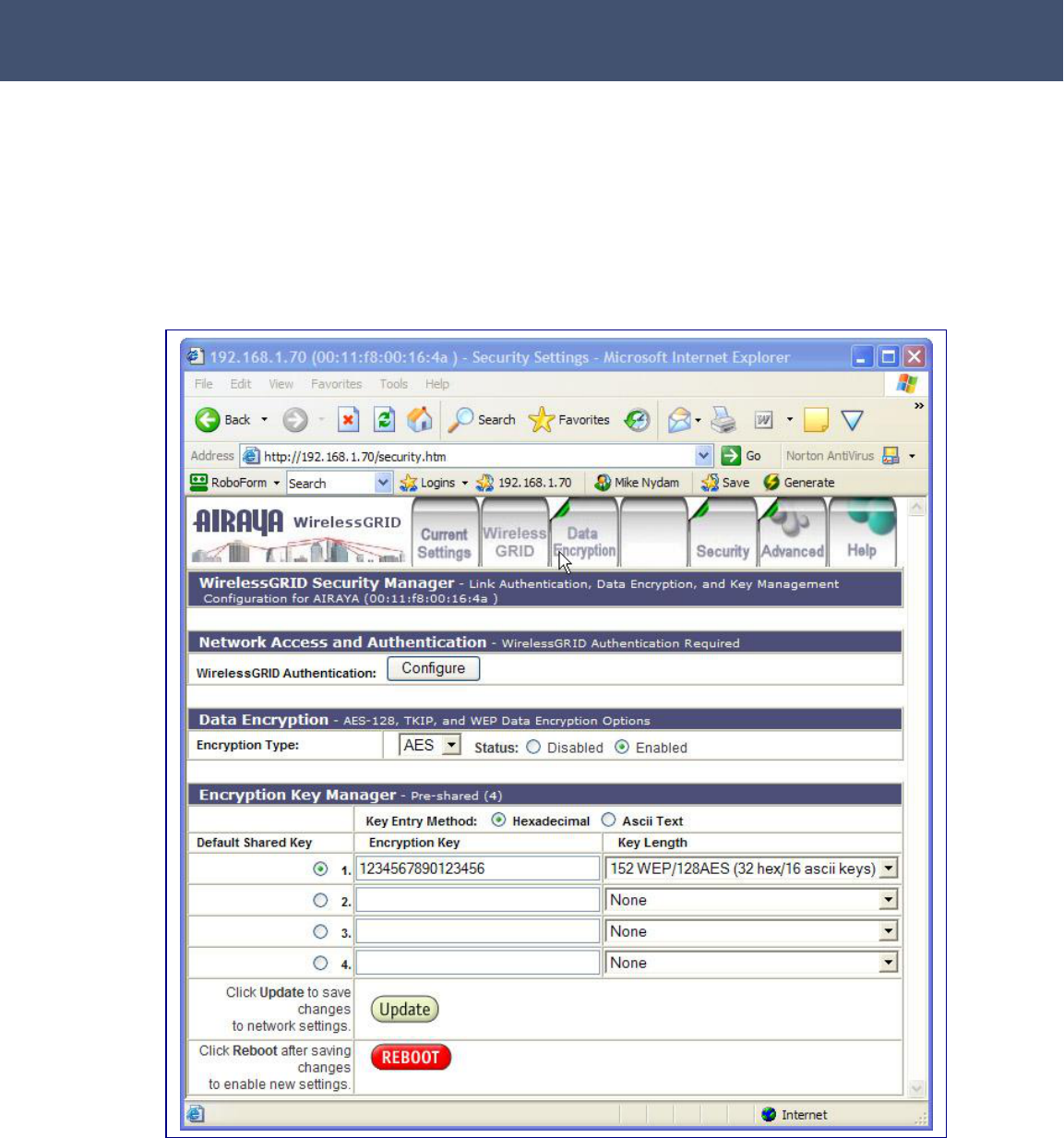Click the address bar URL field
The width and height of the screenshot is (1064, 1138).
[x=478, y=455]
